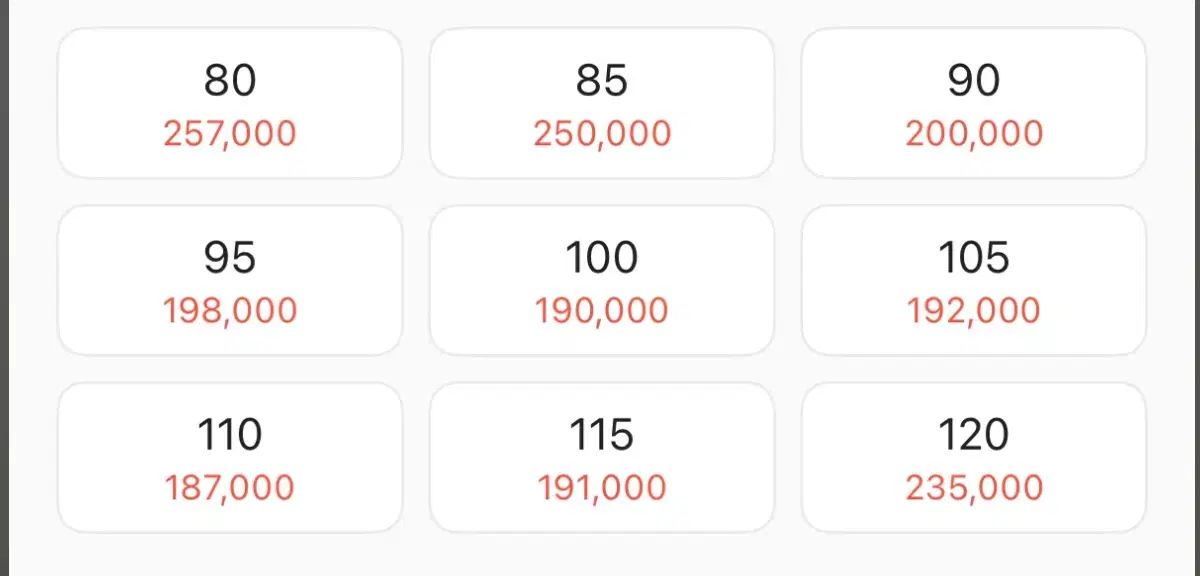Click the number 100 size label
1200x576 pixels.
602,258
